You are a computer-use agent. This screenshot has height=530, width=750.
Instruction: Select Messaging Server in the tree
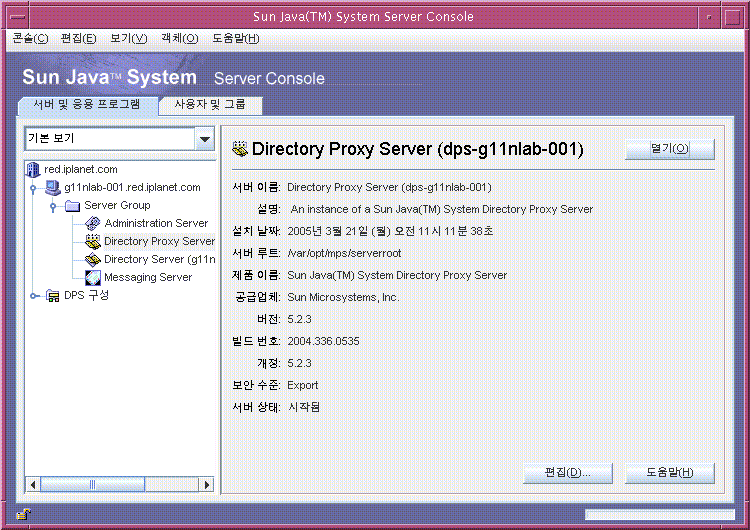click(x=148, y=277)
